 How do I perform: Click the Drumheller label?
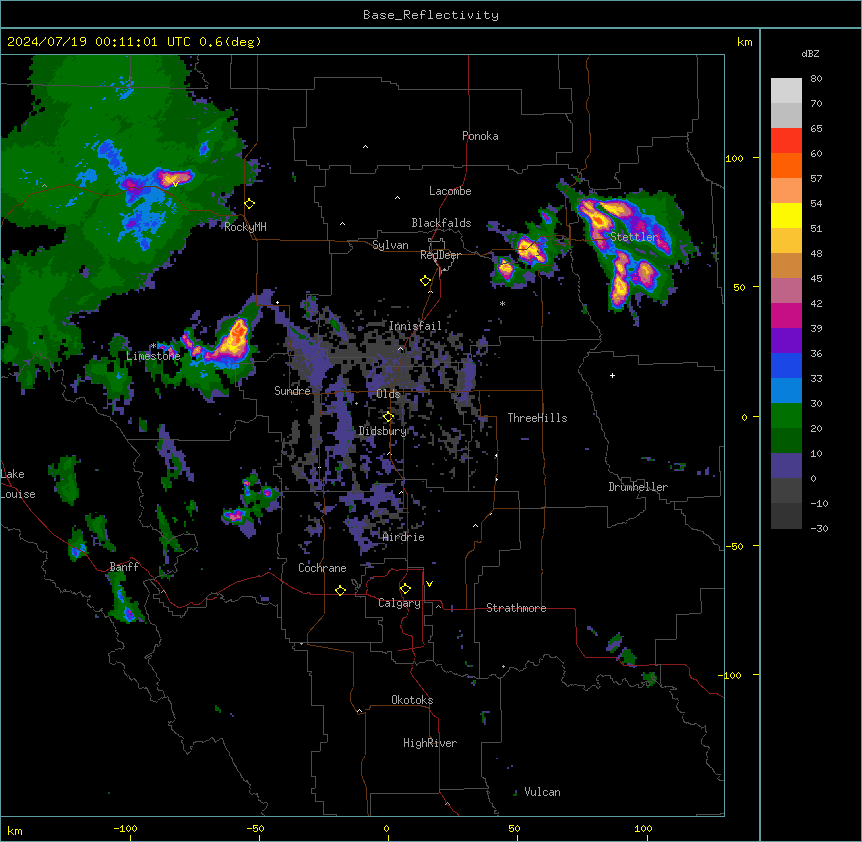pyautogui.click(x=638, y=487)
